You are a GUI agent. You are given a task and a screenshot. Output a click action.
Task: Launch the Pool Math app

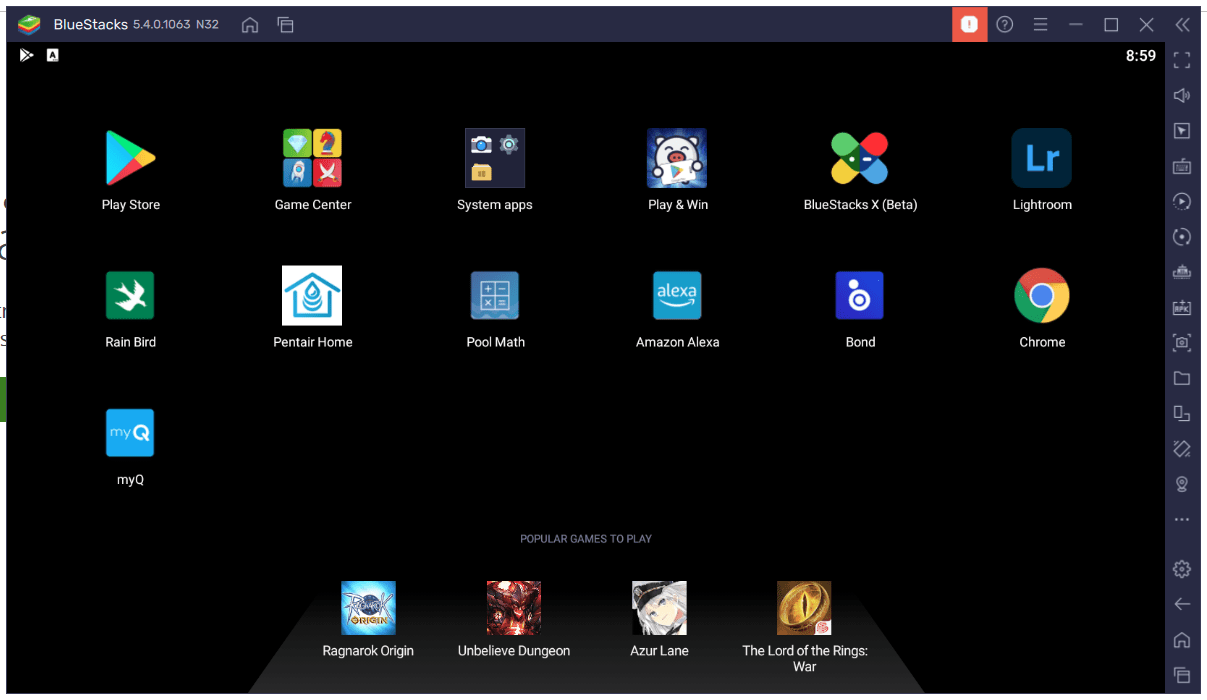[x=495, y=295]
